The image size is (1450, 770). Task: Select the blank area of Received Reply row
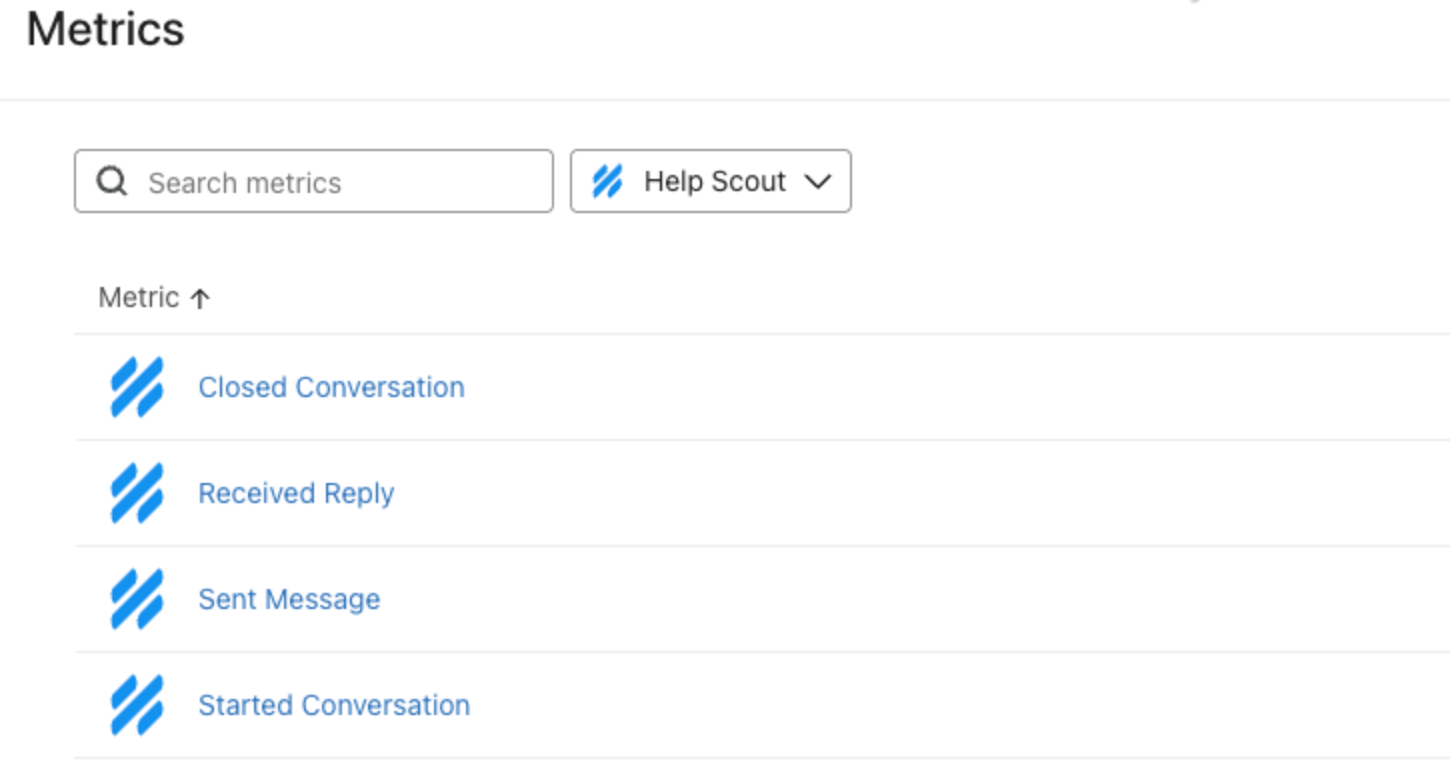point(900,493)
